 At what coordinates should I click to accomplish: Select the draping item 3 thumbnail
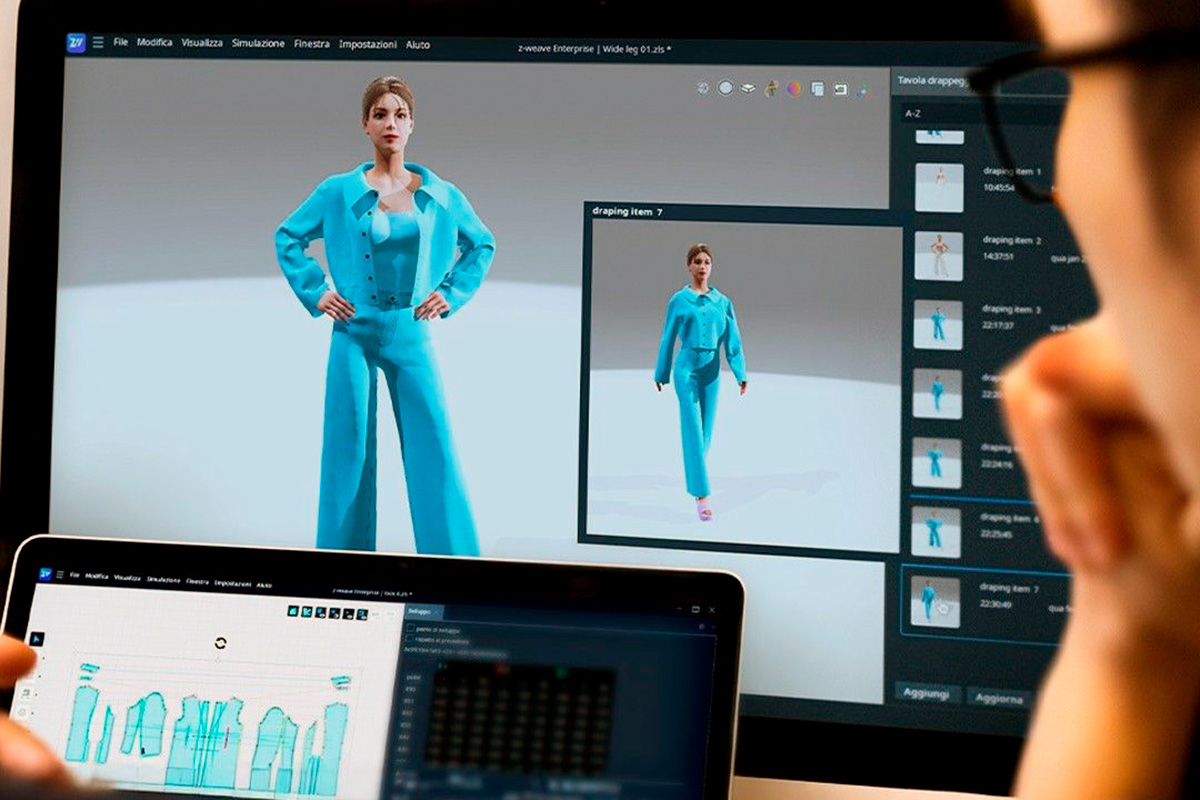[x=938, y=324]
